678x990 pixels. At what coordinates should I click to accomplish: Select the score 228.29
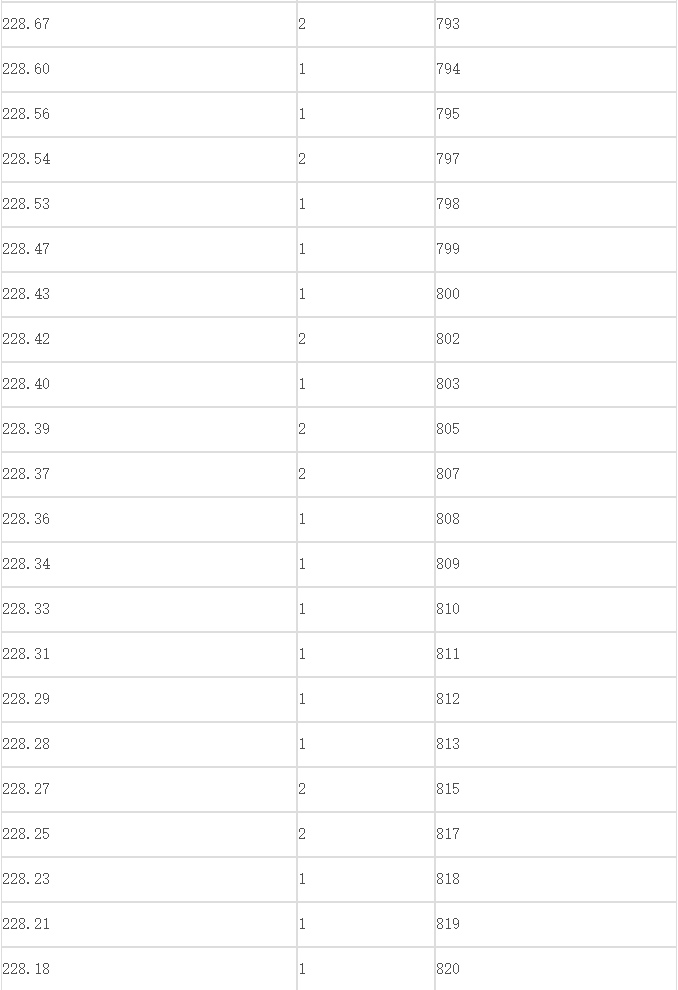(x=149, y=700)
